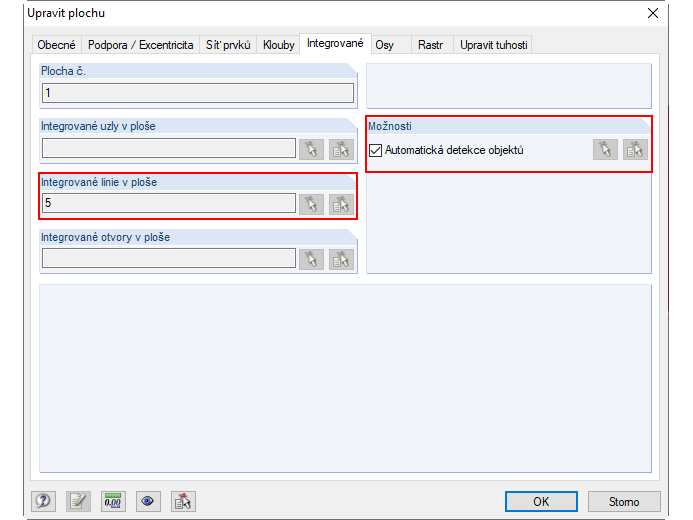Click the Integrované linie v ploše field
Screen dimensions: 693x520
pos(169,203)
